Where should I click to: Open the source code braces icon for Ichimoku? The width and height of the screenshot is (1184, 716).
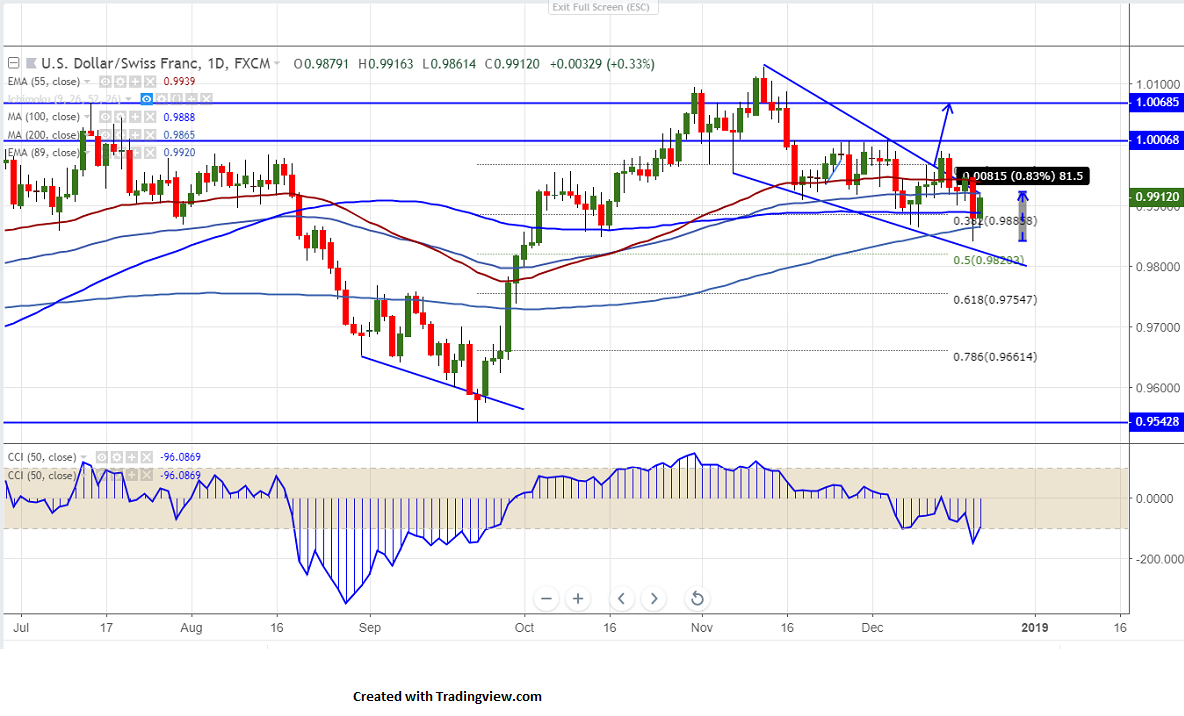coord(177,99)
